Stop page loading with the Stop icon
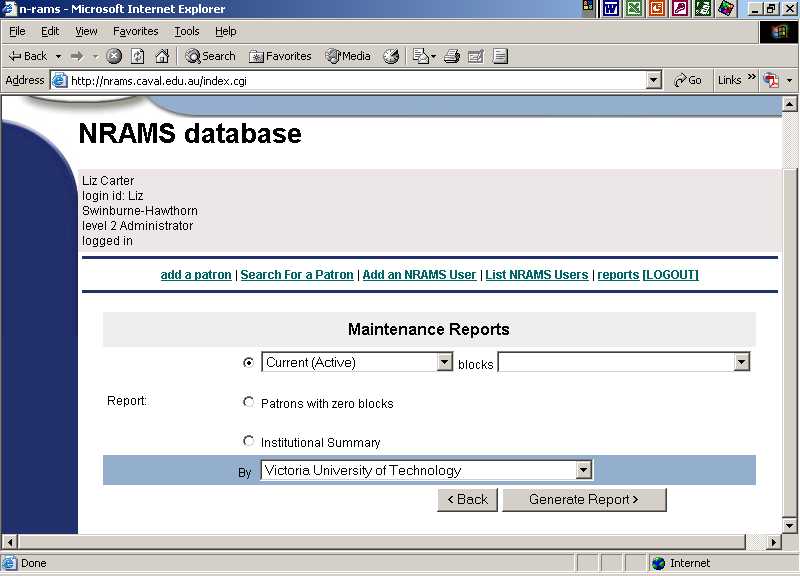This screenshot has height=576, width=800. pyautogui.click(x=114, y=56)
